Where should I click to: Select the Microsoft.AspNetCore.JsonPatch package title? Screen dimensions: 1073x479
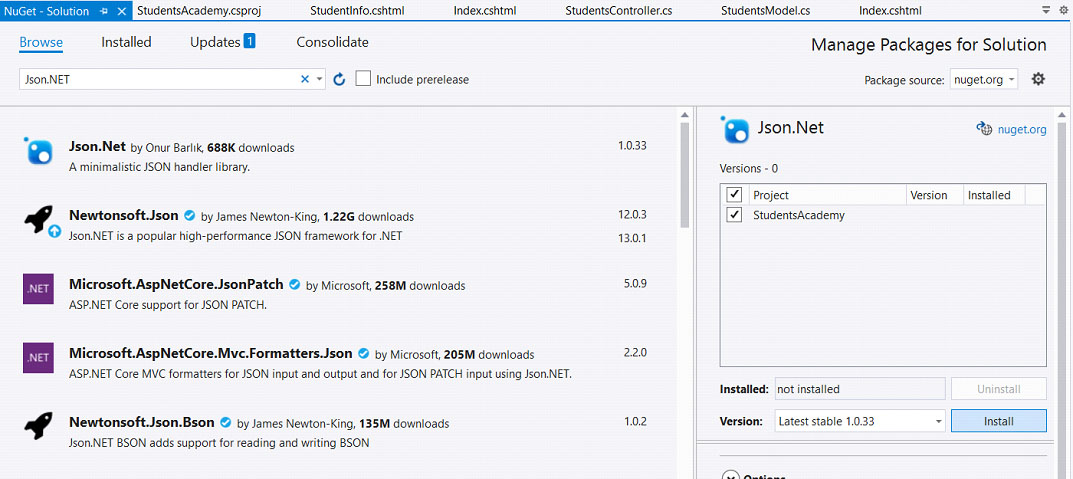176,285
